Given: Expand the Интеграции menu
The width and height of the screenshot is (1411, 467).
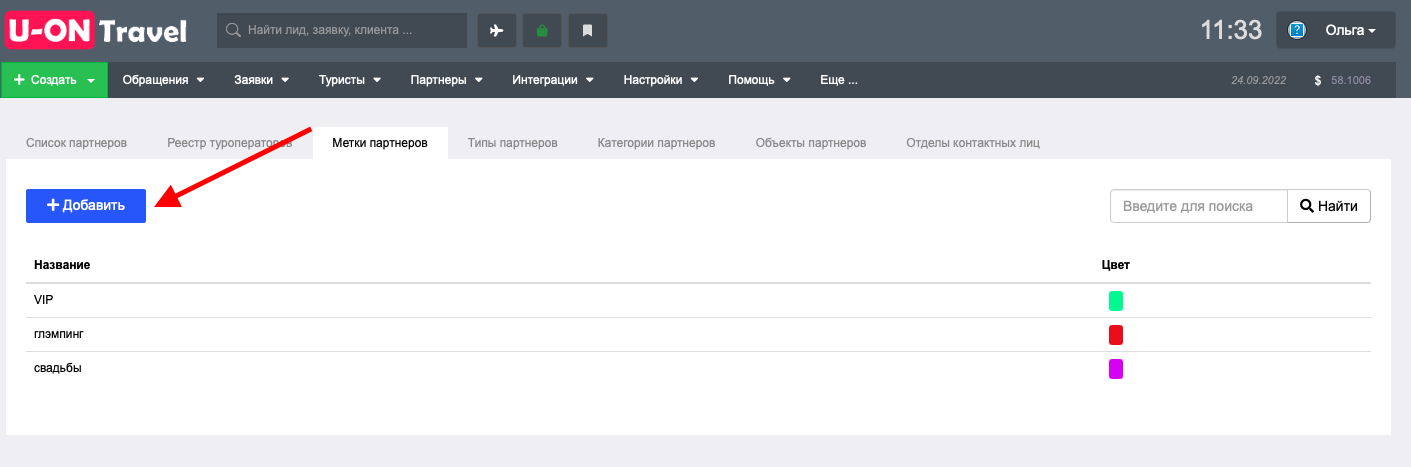Looking at the screenshot, I should point(553,80).
